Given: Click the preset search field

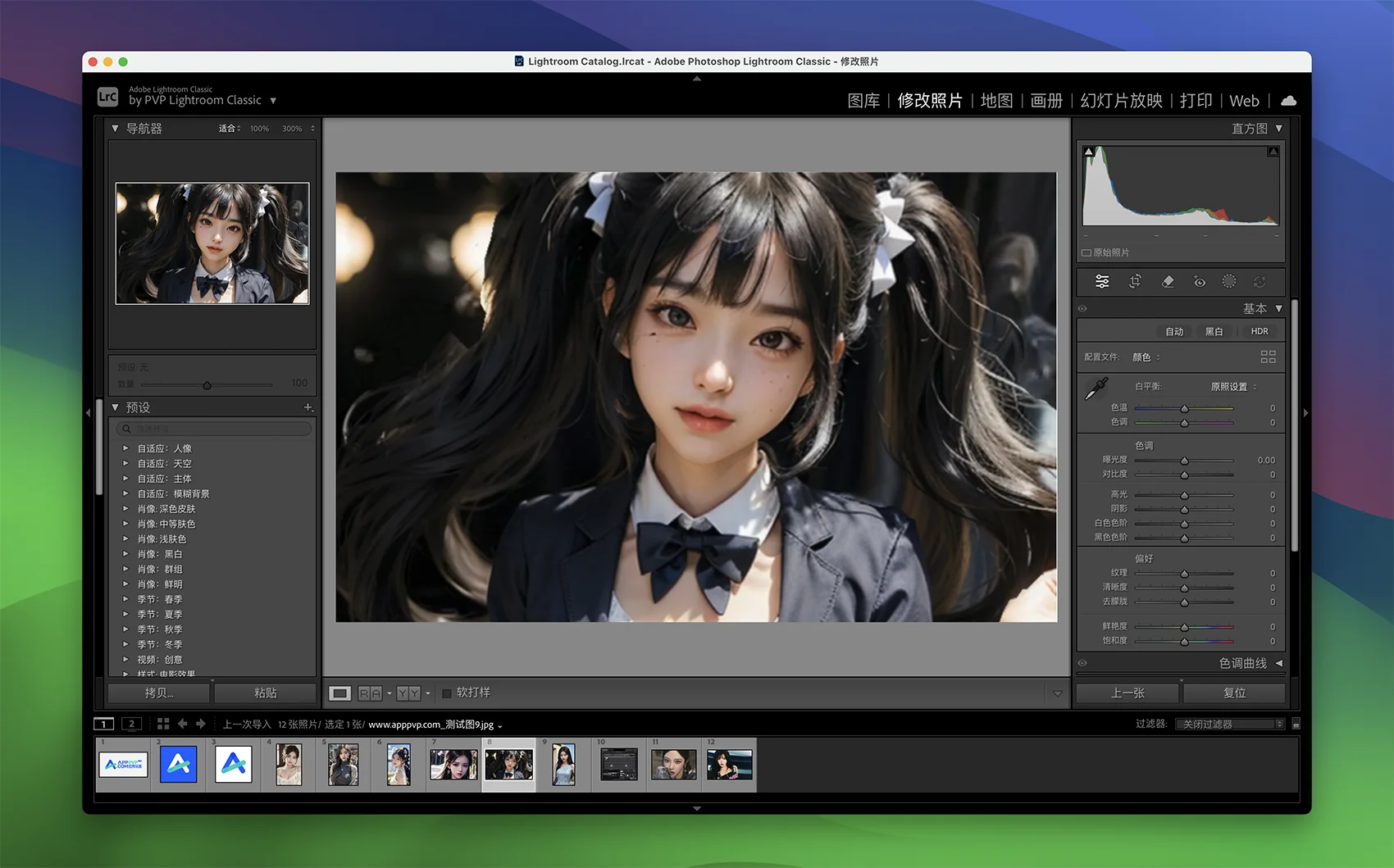Looking at the screenshot, I should click(214, 429).
